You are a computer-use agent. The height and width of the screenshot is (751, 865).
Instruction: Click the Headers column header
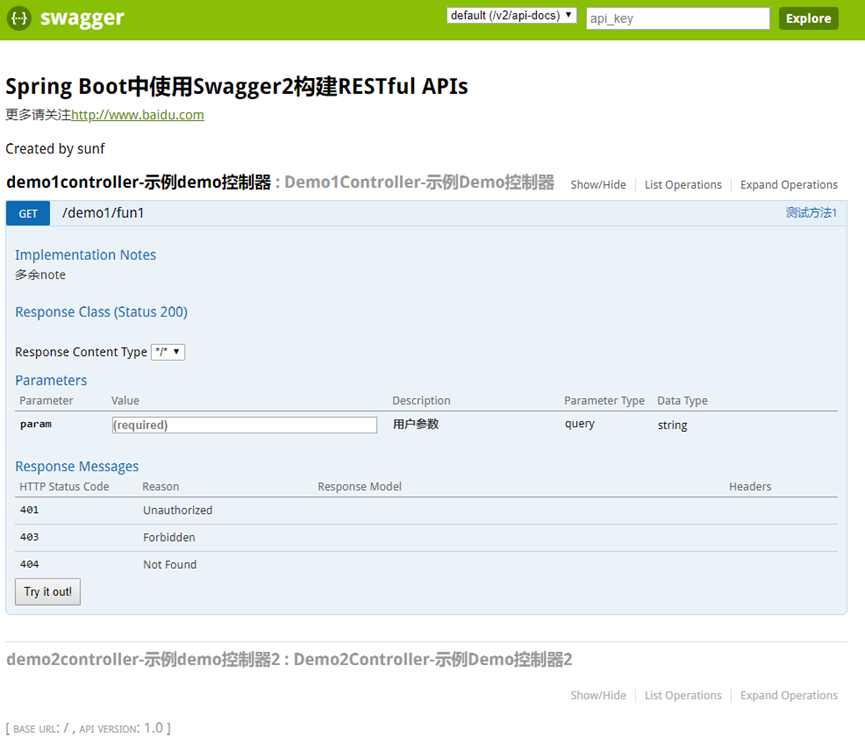(x=750, y=487)
